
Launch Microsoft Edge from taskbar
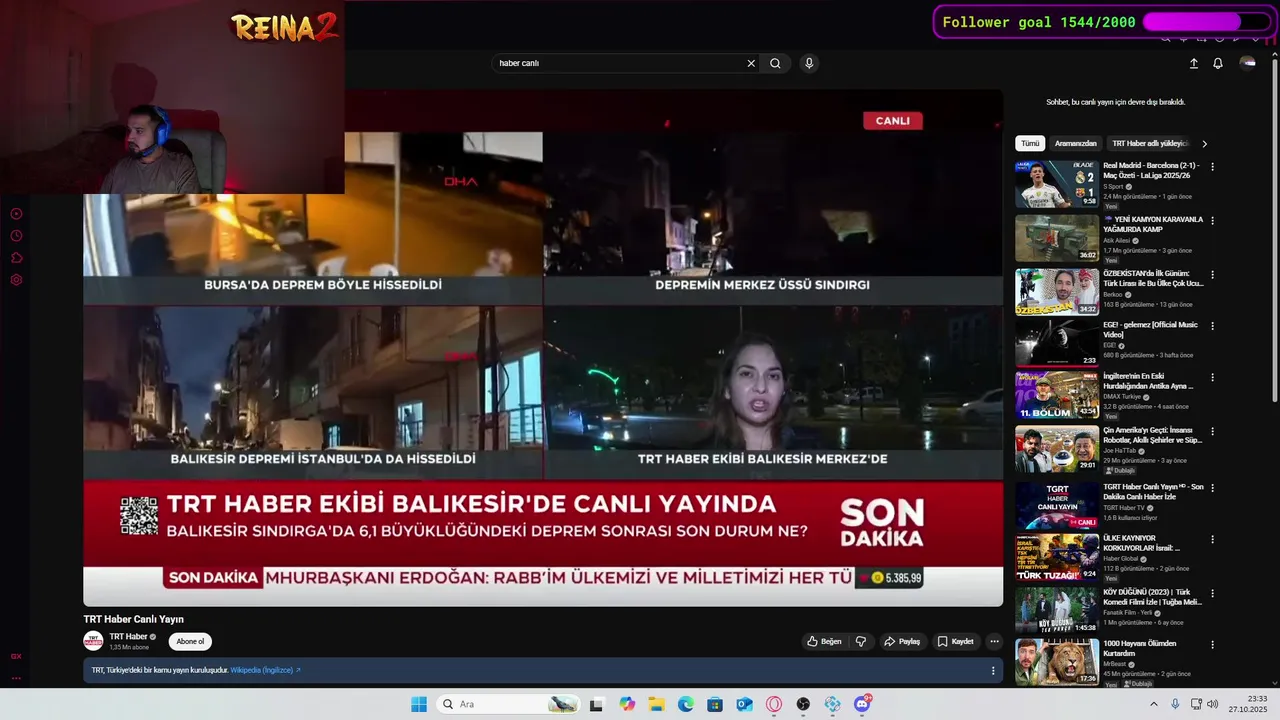click(686, 704)
